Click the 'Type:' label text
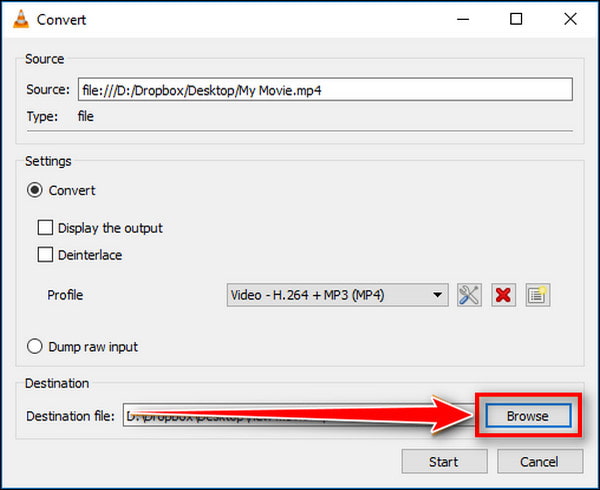This screenshot has width=600, height=490. pyautogui.click(x=42, y=116)
